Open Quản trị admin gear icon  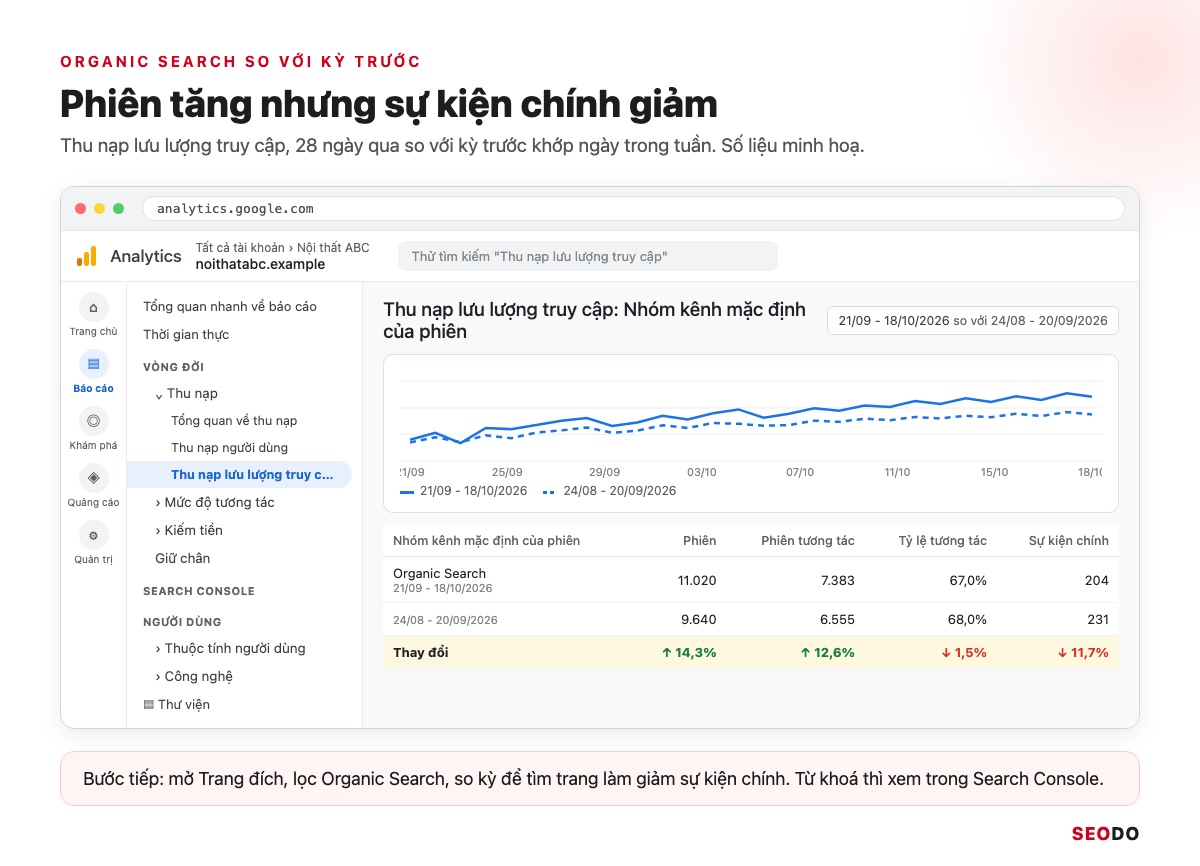click(93, 535)
